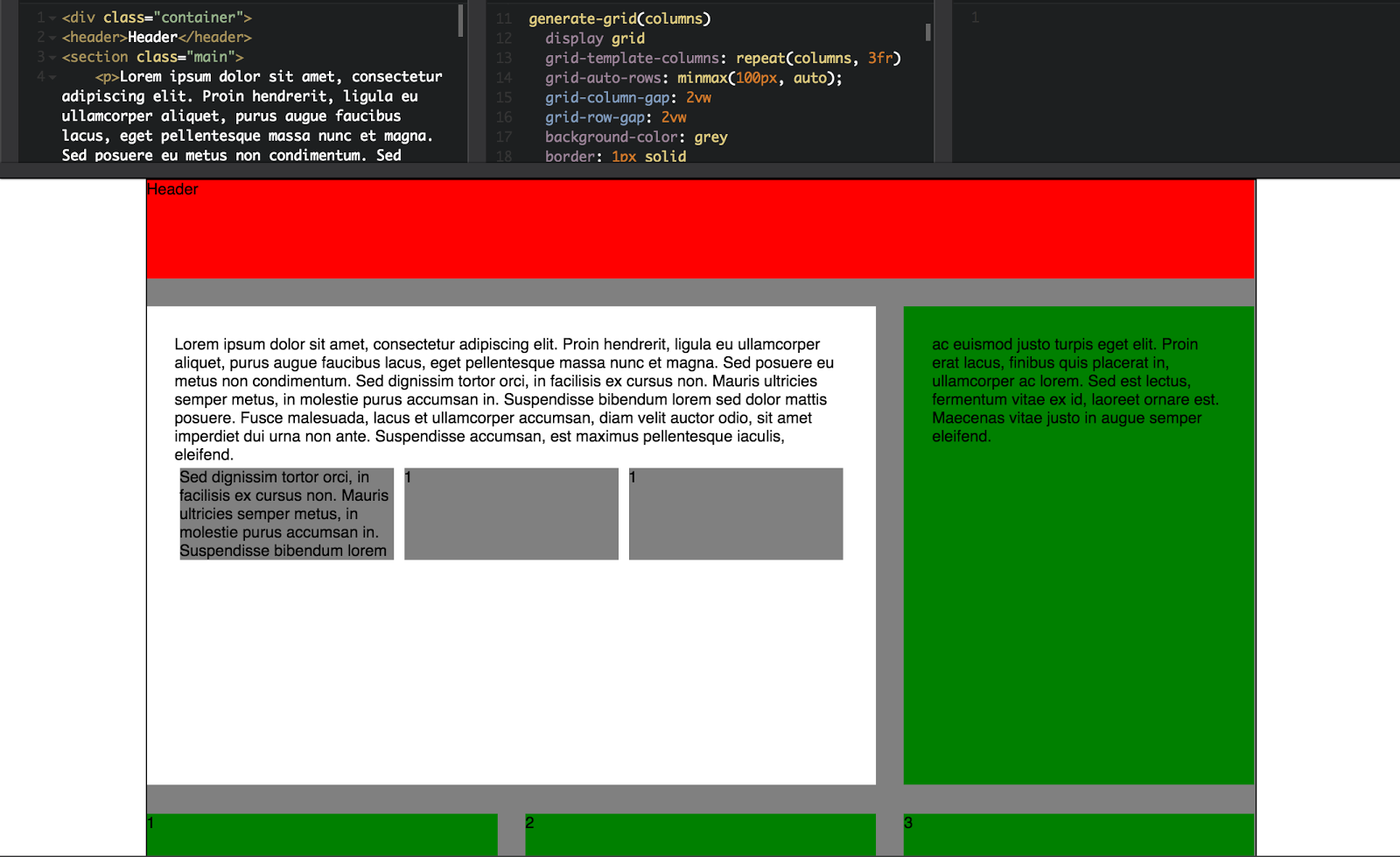Click the 'grid-template-columns' CSS line
1400x857 pixels.
723,58
